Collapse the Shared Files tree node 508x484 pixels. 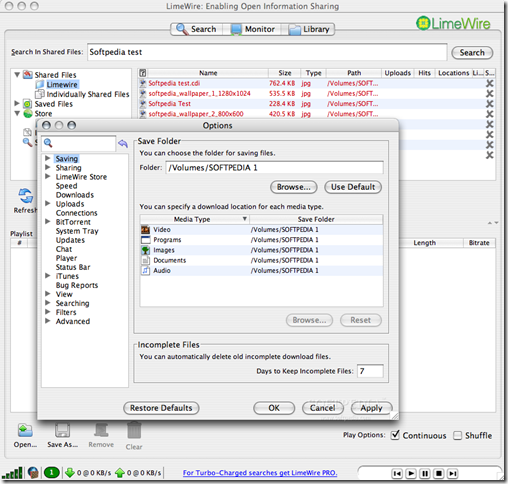[17, 75]
